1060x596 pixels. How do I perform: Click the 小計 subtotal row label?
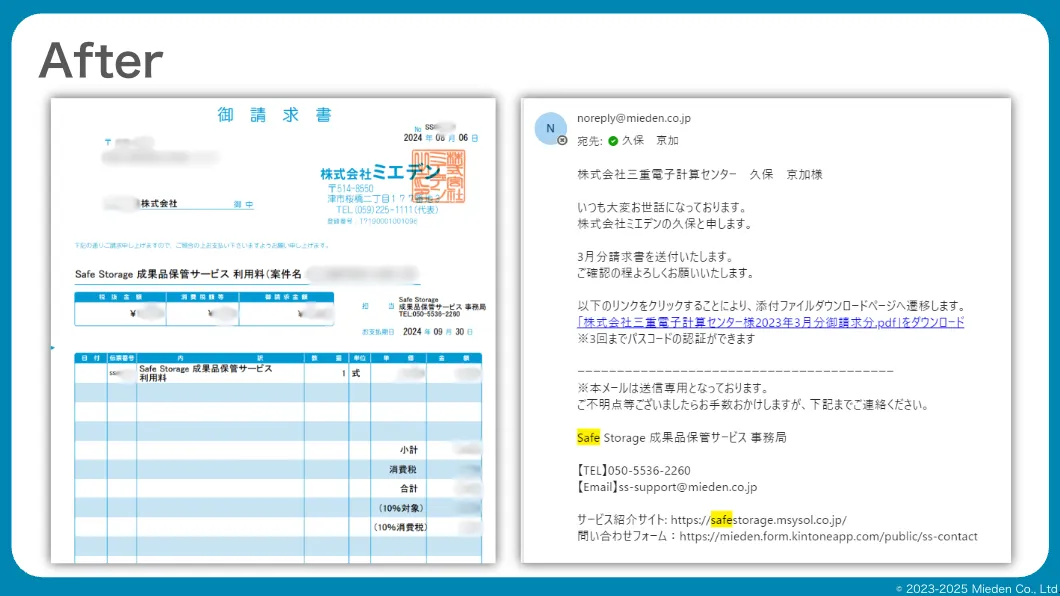(x=409, y=450)
